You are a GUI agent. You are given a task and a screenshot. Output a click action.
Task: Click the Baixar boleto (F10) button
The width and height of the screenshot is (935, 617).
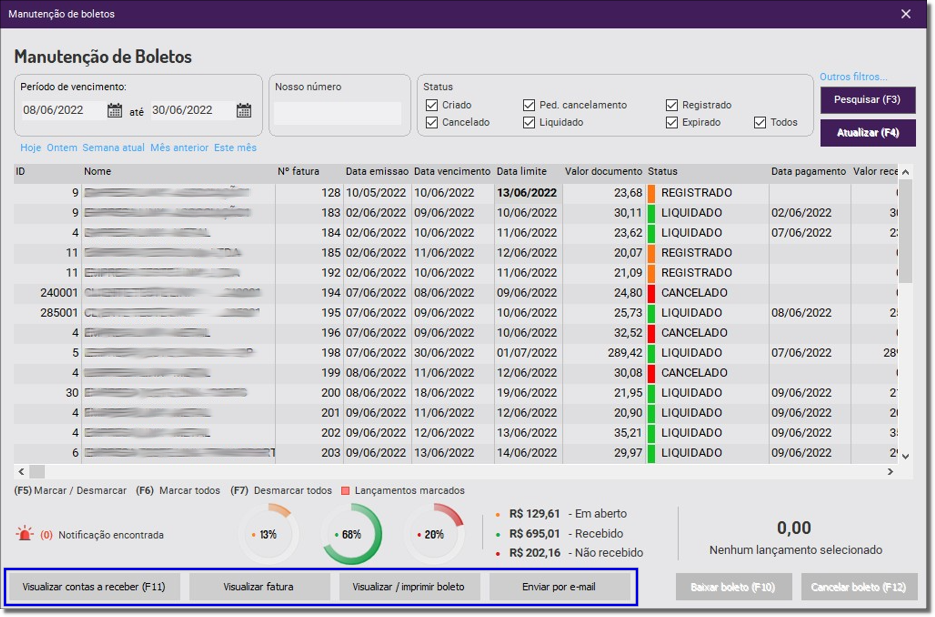coord(733,587)
